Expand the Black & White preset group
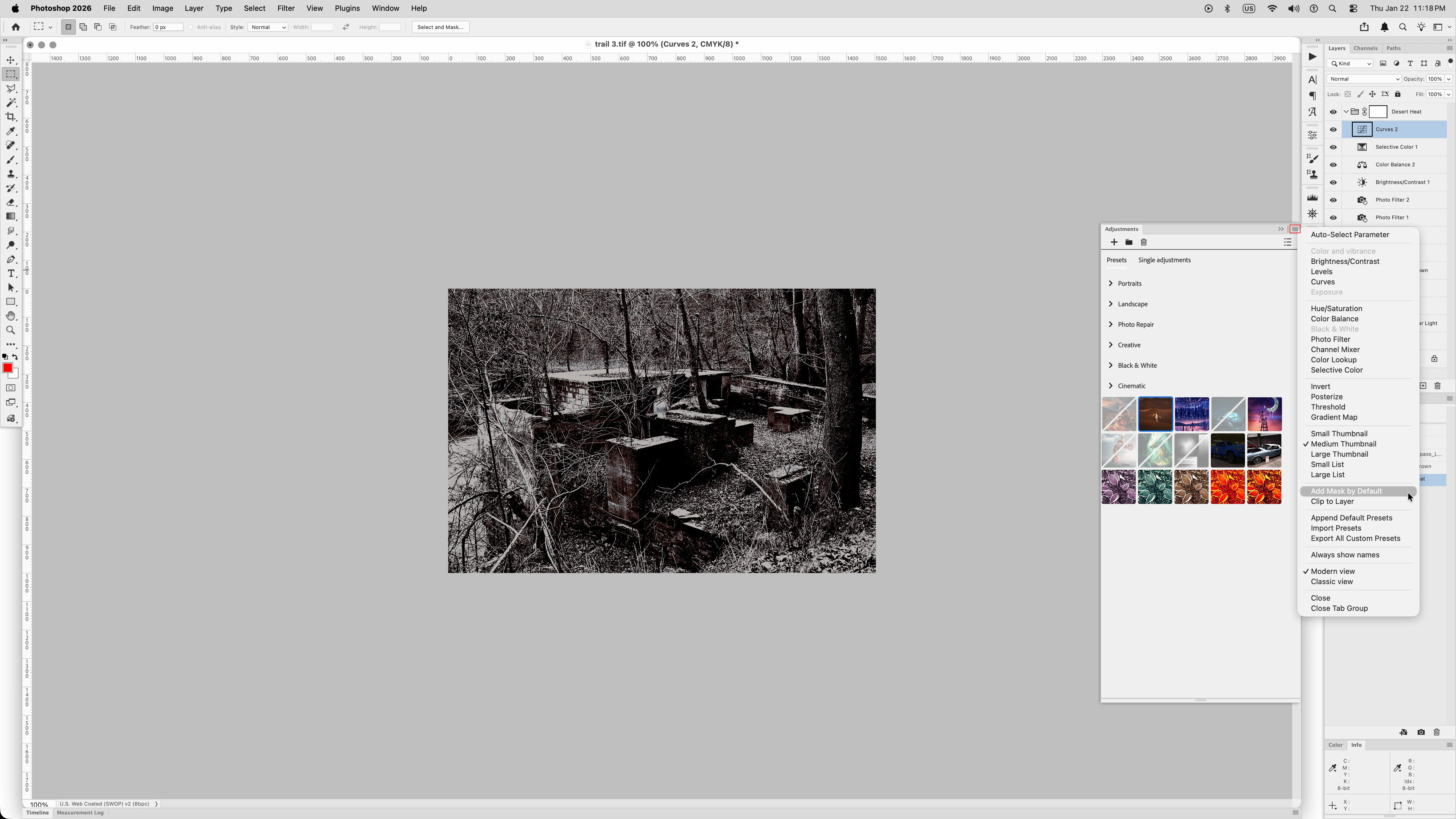The image size is (1456, 819). (1111, 365)
